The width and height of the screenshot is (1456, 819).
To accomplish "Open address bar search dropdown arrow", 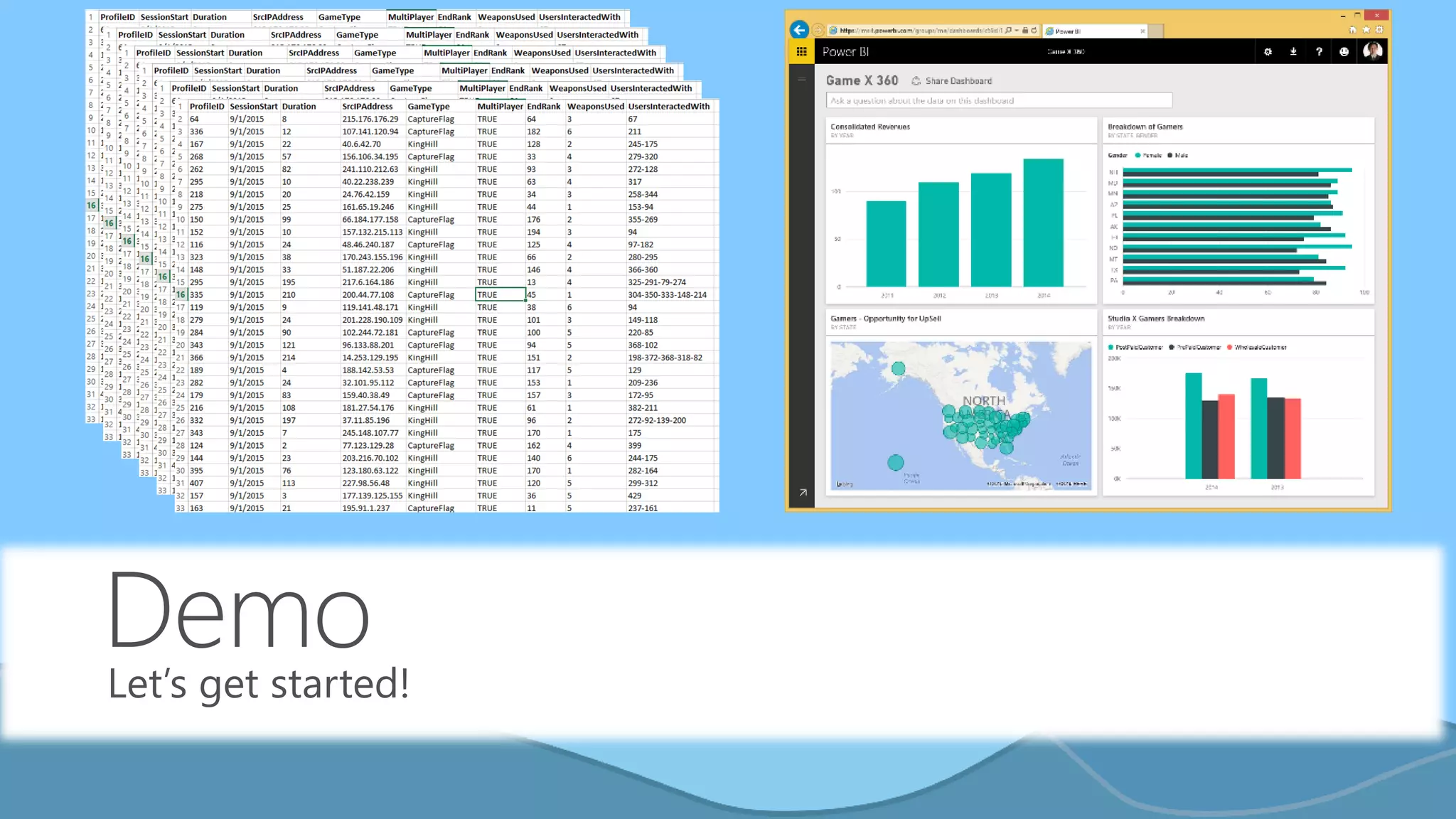I will [1017, 31].
